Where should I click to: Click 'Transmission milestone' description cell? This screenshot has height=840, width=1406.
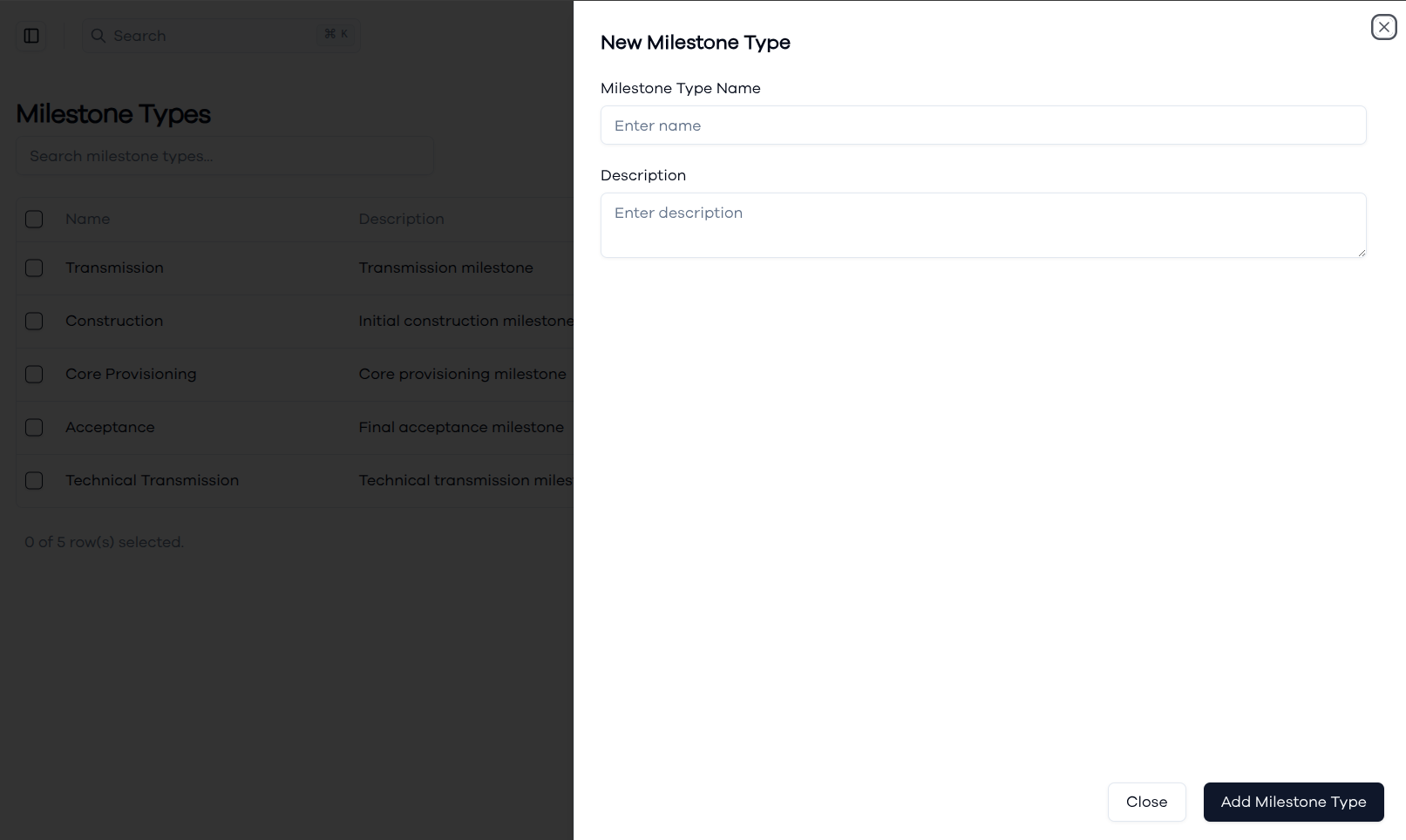pyautogui.click(x=446, y=268)
